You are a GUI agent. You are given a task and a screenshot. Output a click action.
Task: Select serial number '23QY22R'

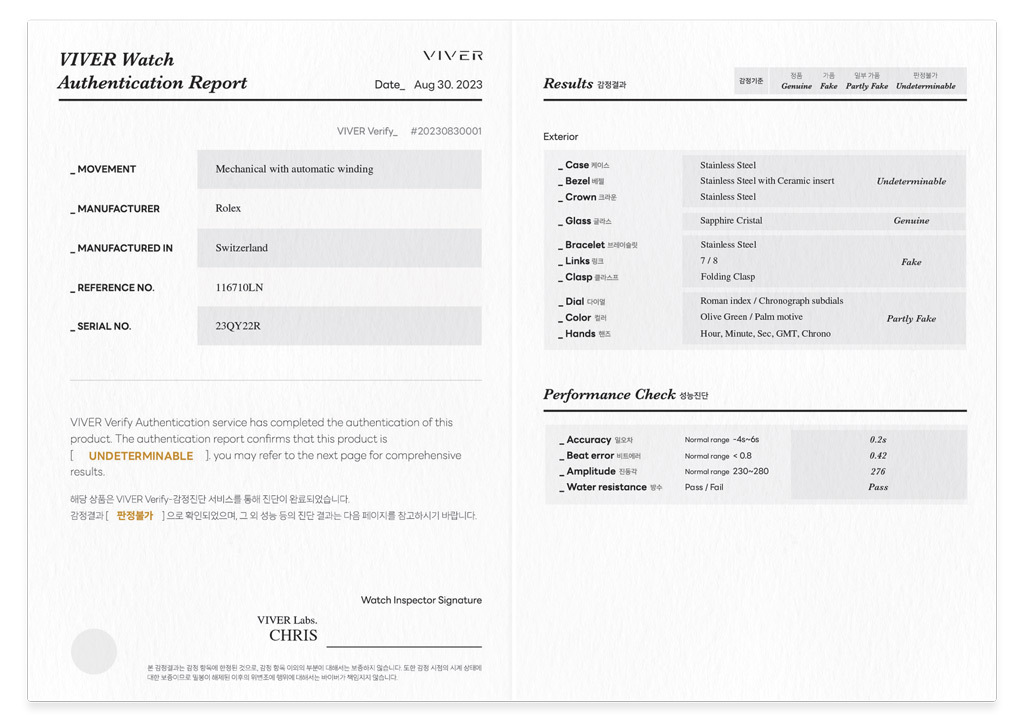(x=238, y=326)
